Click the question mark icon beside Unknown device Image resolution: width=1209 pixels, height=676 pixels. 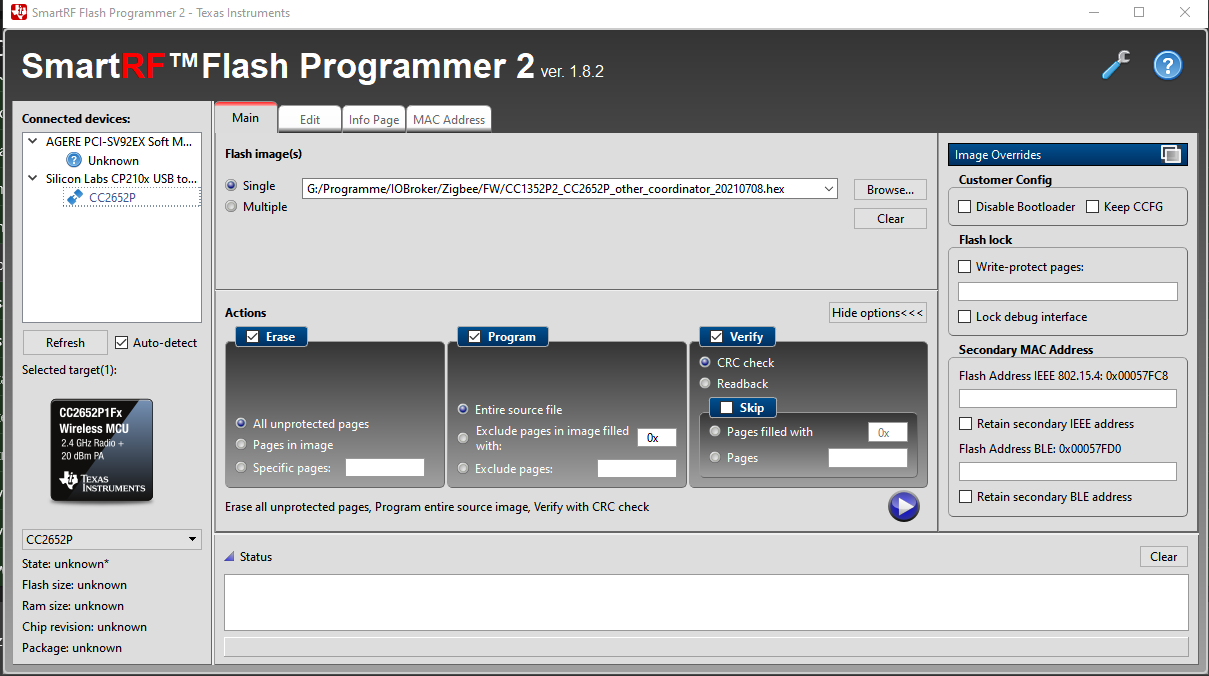point(74,160)
